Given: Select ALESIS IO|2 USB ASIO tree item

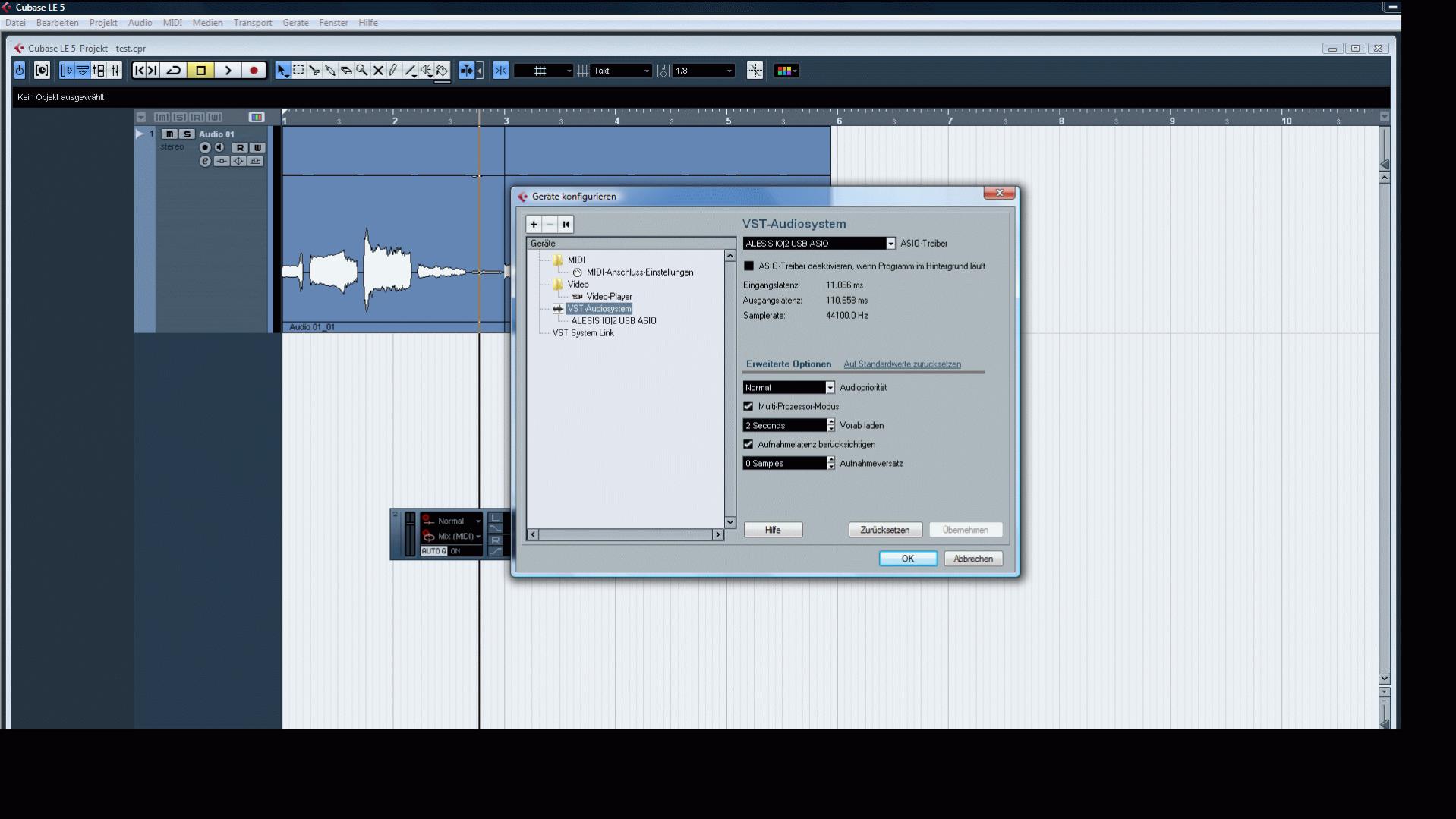Looking at the screenshot, I should 613,321.
